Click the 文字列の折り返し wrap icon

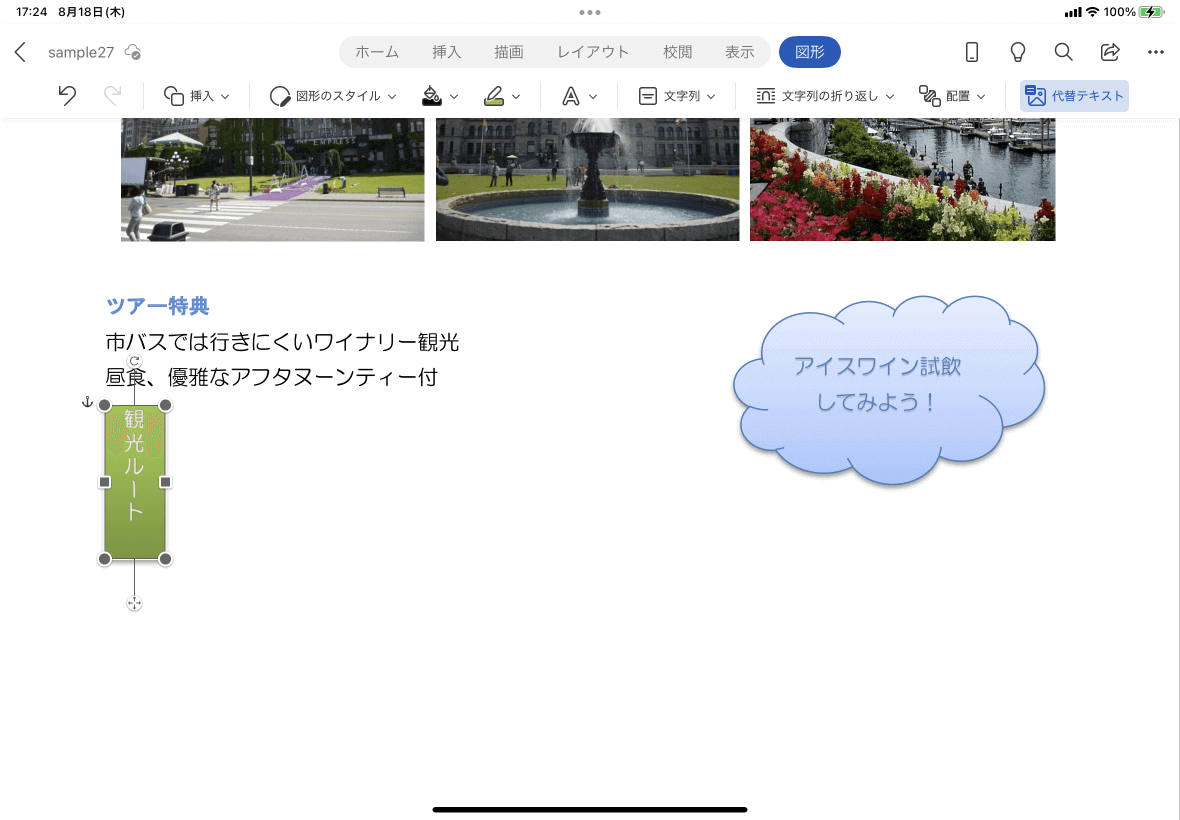765,96
